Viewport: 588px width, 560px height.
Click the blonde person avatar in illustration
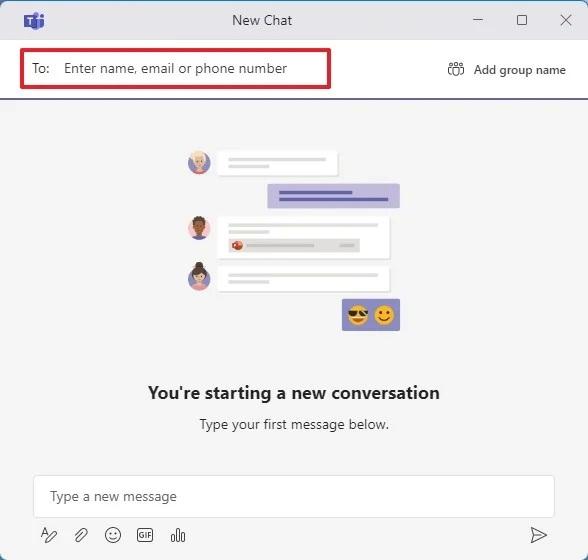(199, 162)
